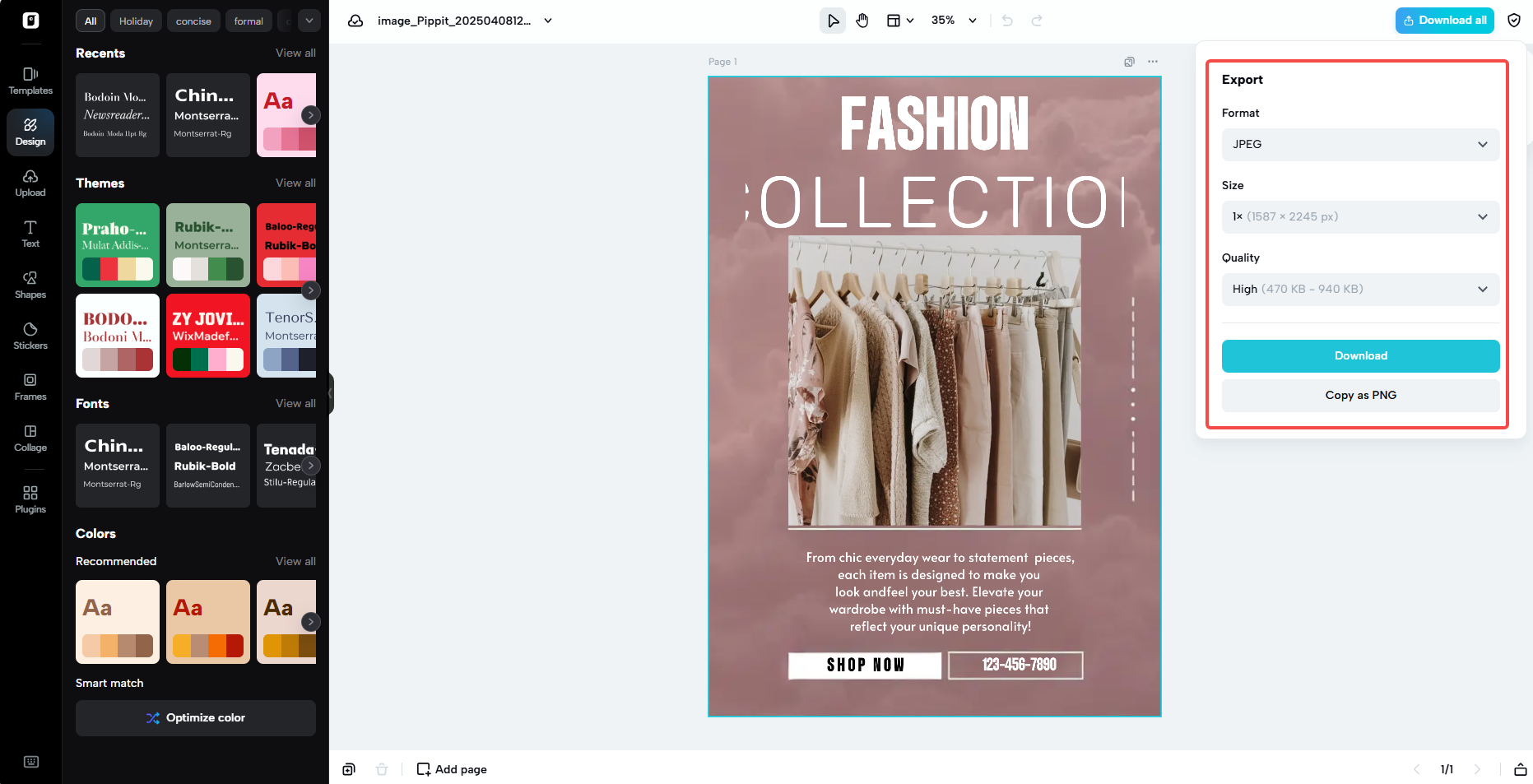Open the Shapes sidebar panel
1533x784 pixels.
[x=30, y=285]
